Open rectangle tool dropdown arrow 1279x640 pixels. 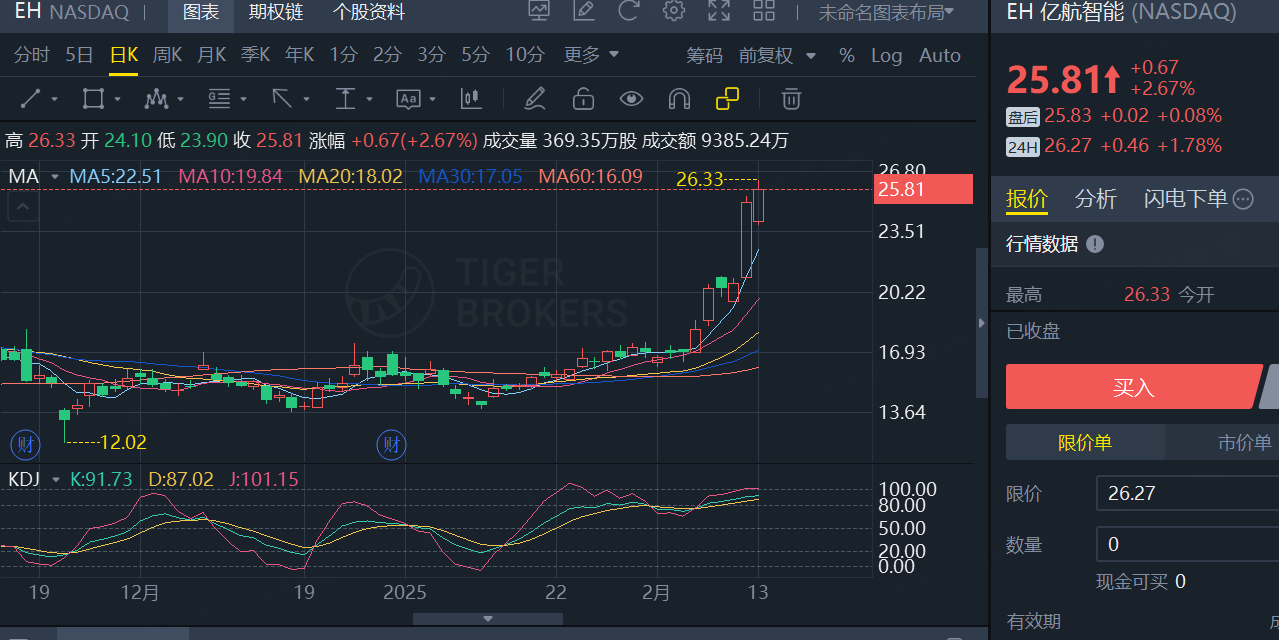[117, 99]
